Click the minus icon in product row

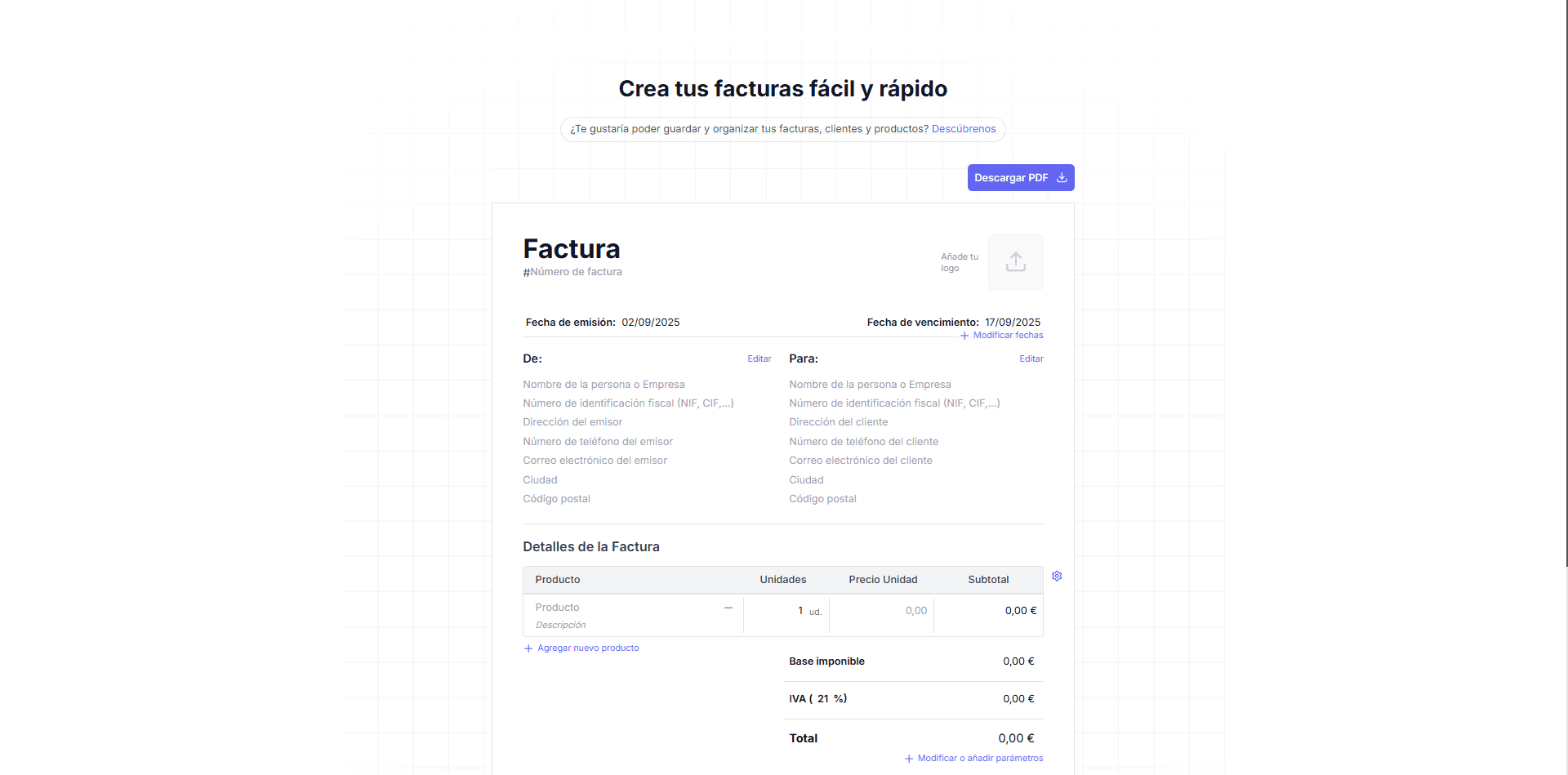point(728,608)
